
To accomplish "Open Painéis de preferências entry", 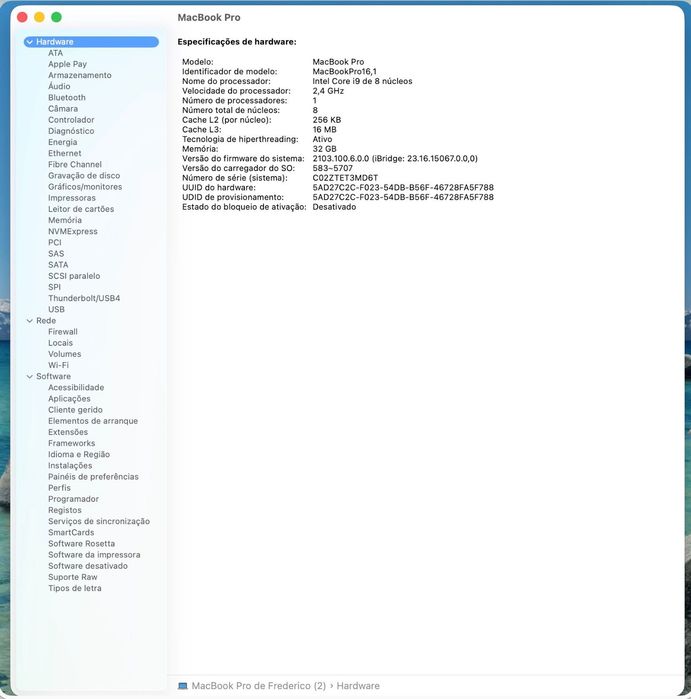I will click(94, 477).
